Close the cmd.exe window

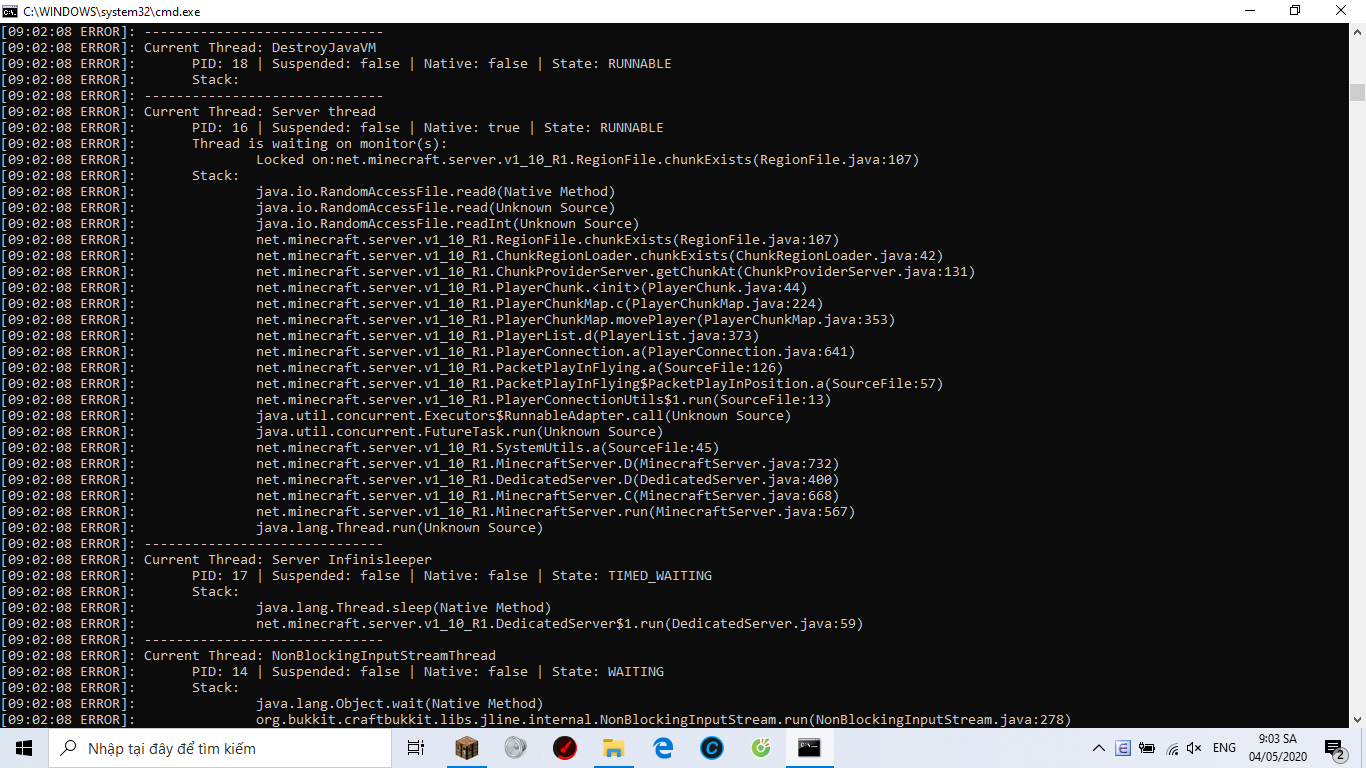(x=1342, y=11)
